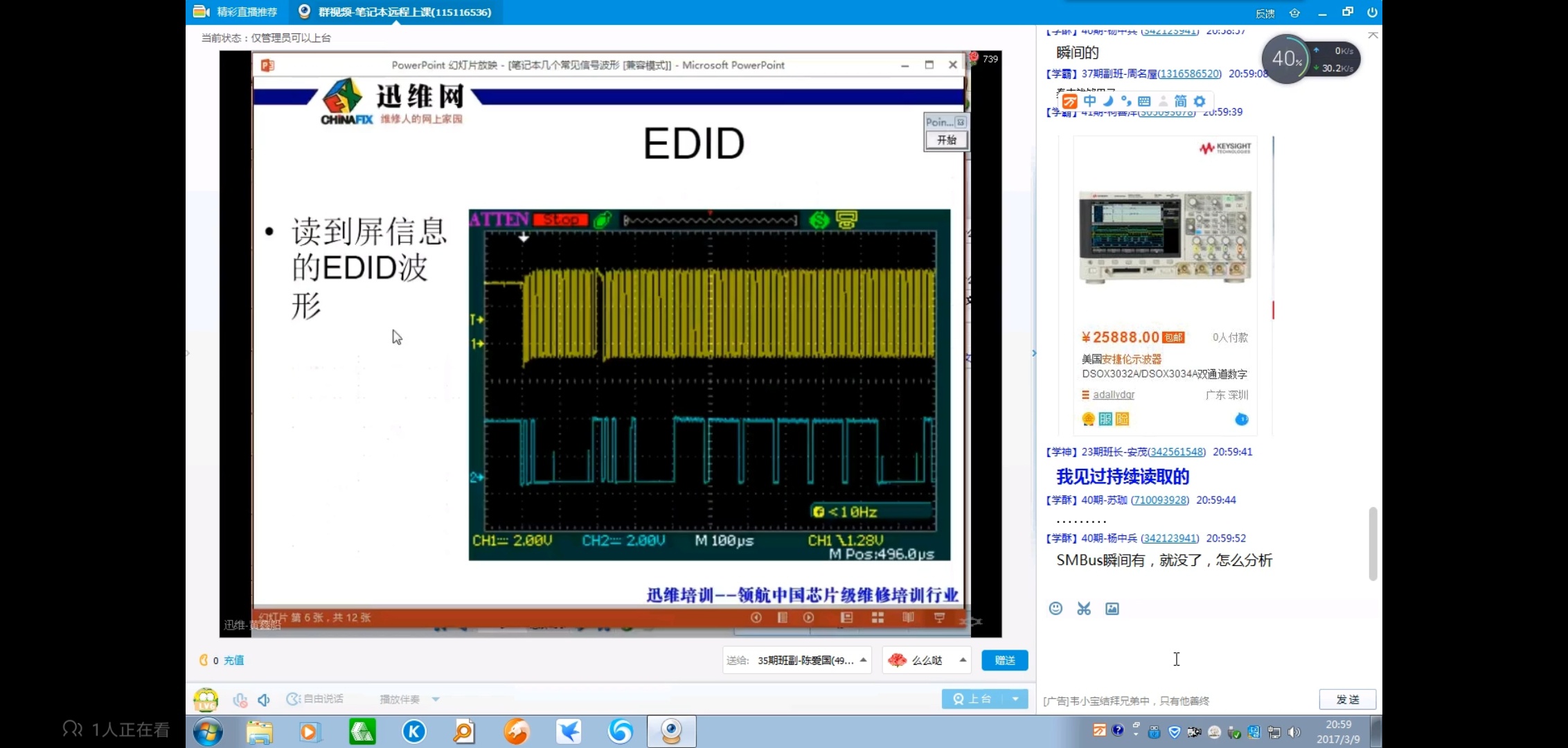Click the 发送 send button
This screenshot has width=1568, height=748.
click(1347, 700)
